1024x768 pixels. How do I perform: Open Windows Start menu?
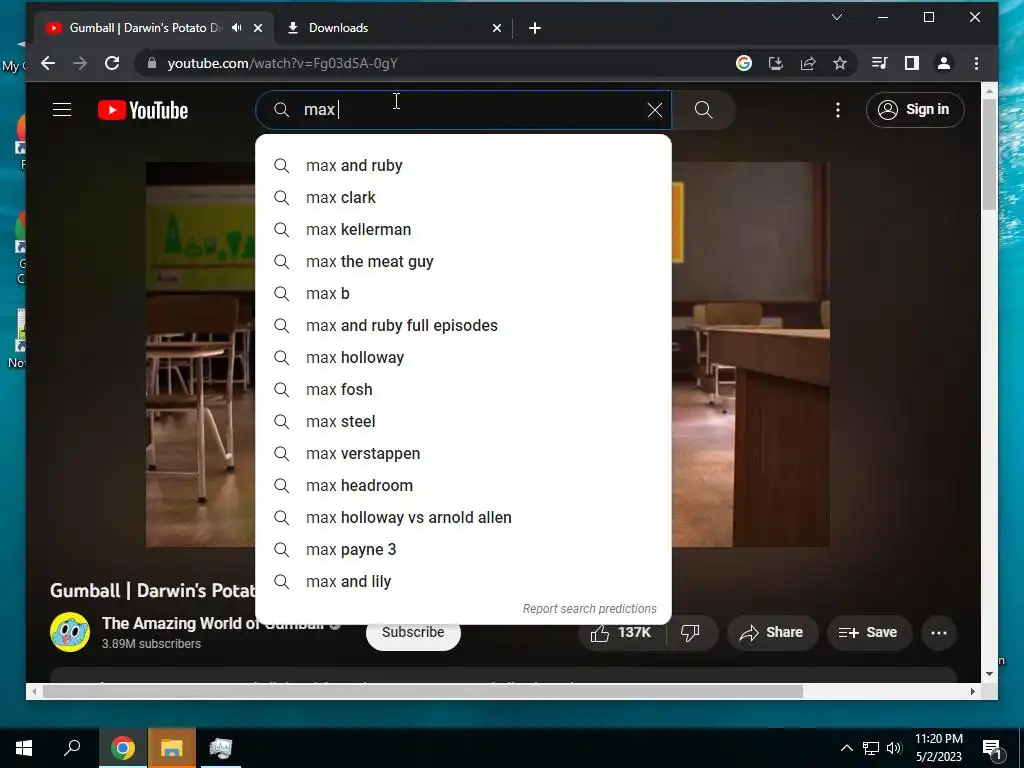point(24,748)
